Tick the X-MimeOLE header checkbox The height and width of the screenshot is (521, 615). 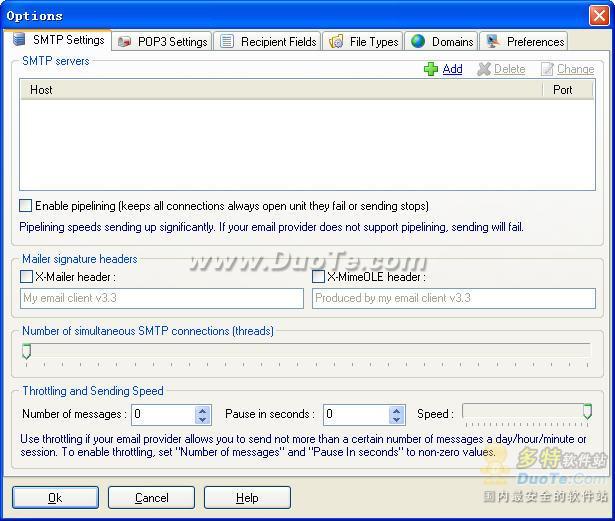click(x=318, y=277)
